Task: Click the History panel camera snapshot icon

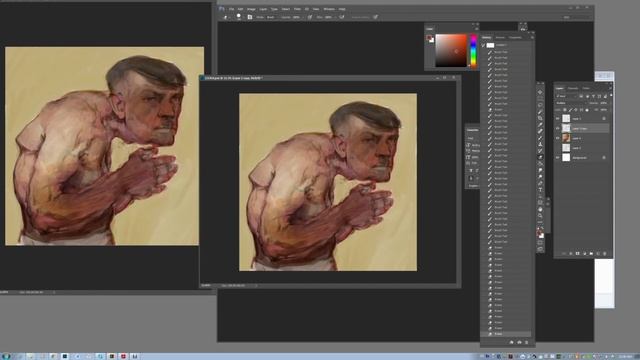Action: click(x=519, y=342)
